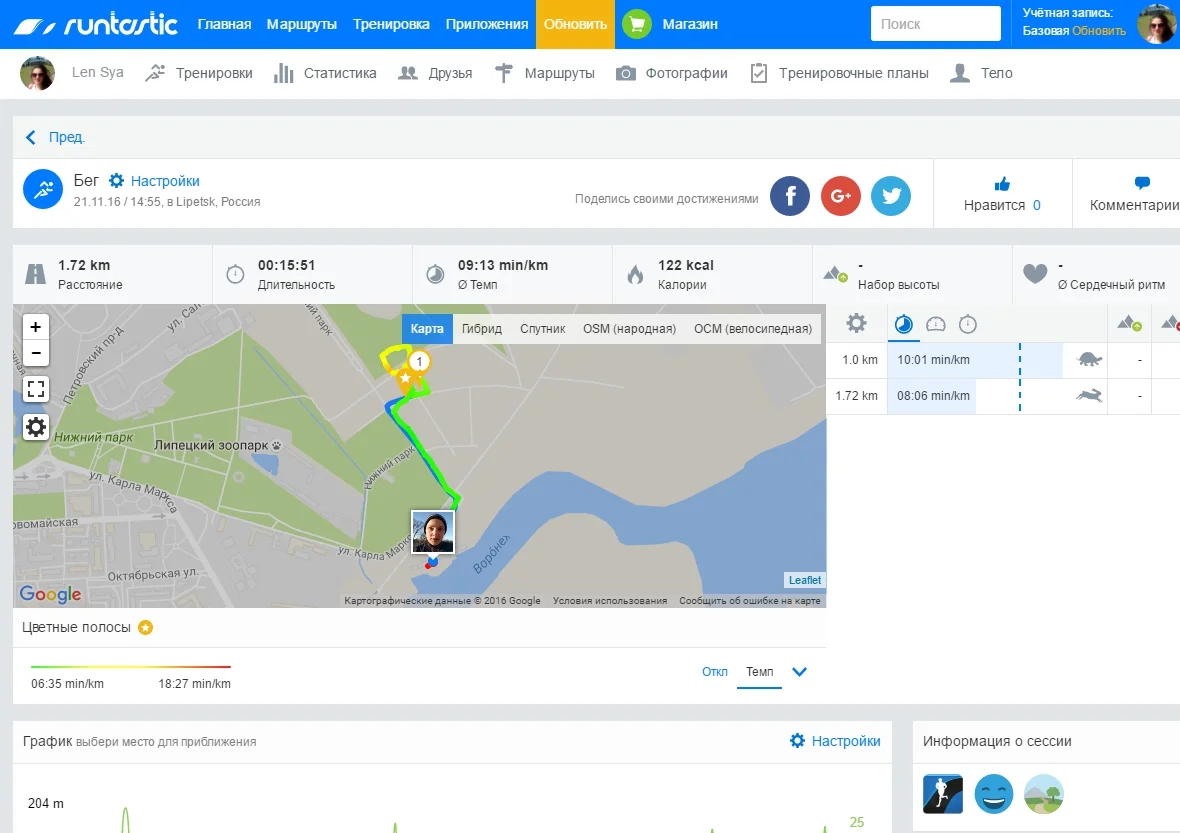Zoom out on the map
Screen dimensions: 1180x833
coord(36,353)
